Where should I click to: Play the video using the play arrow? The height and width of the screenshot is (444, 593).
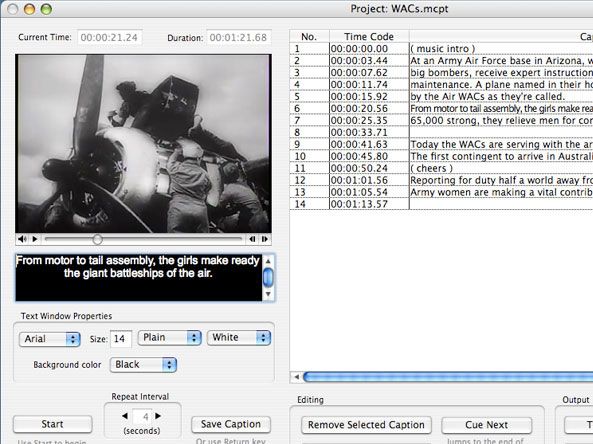click(x=35, y=239)
